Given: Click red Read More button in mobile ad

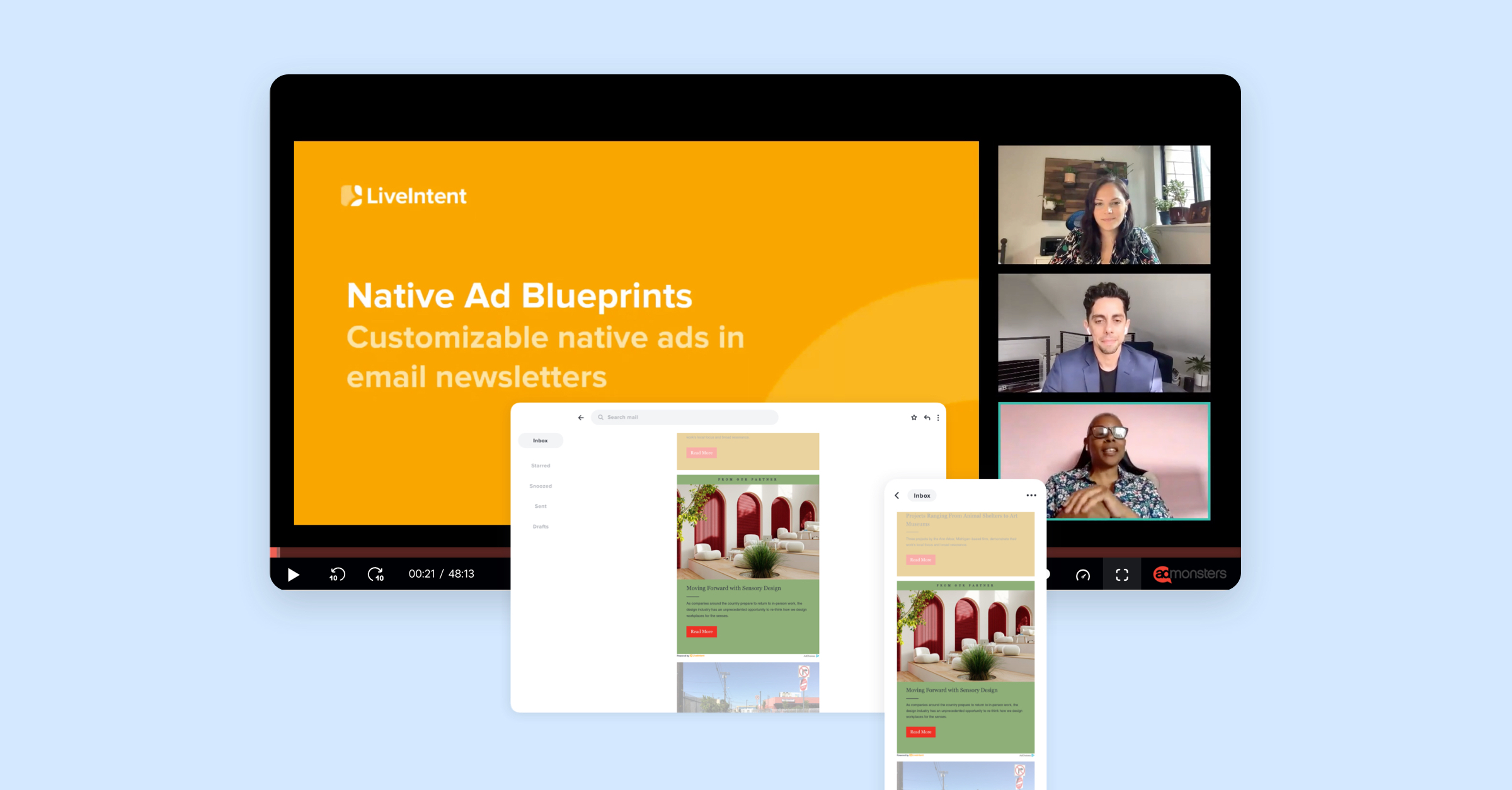Looking at the screenshot, I should [920, 732].
